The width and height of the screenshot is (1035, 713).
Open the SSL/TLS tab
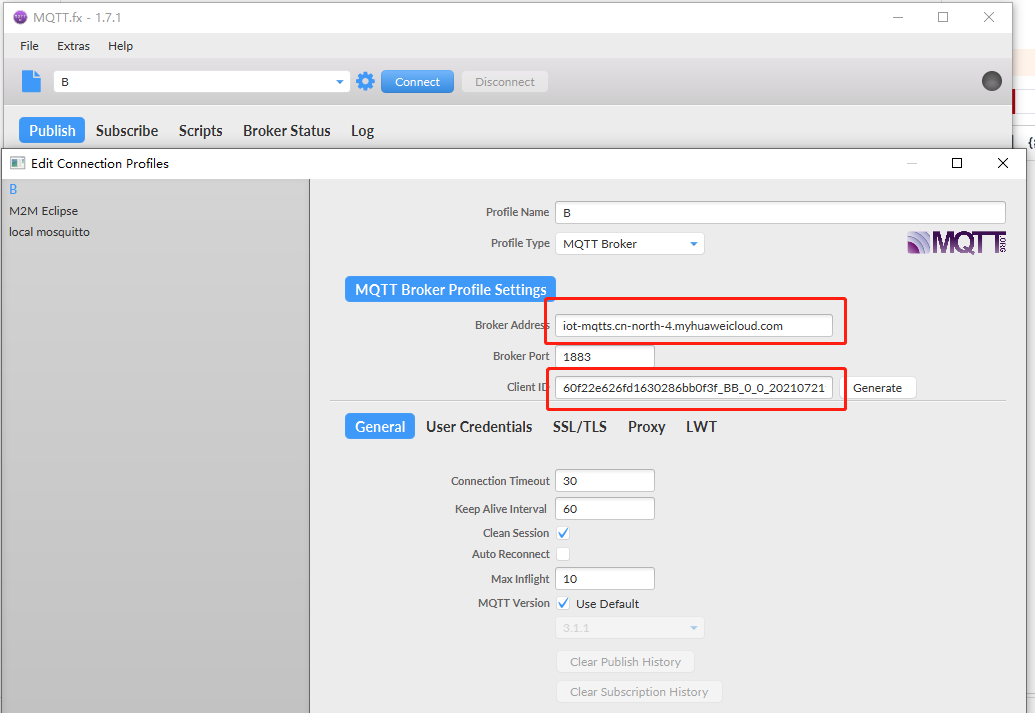pyautogui.click(x=580, y=426)
